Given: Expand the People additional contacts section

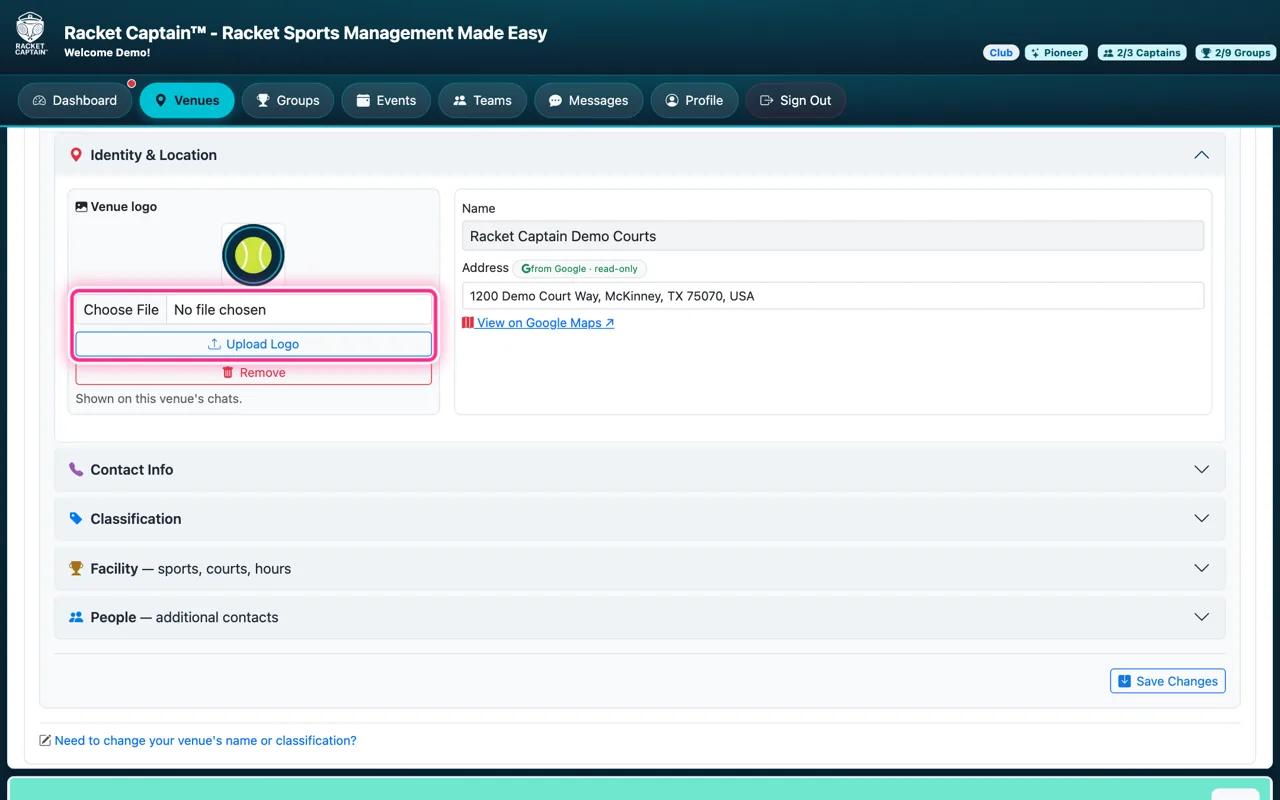Looking at the screenshot, I should coord(640,617).
